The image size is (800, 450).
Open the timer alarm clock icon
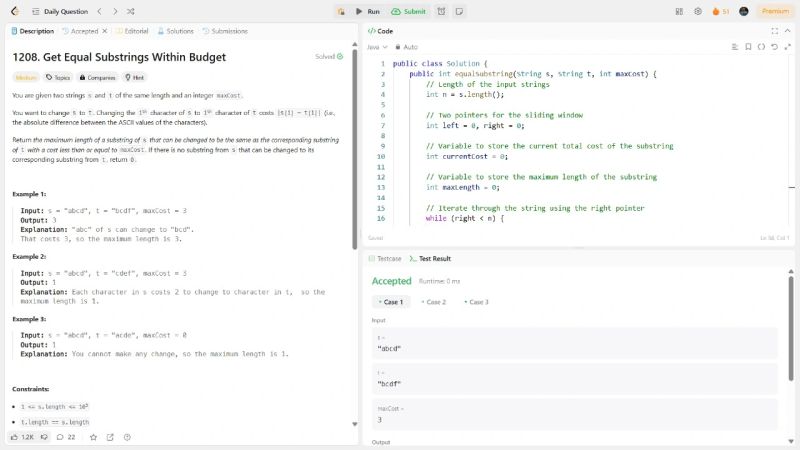(442, 11)
